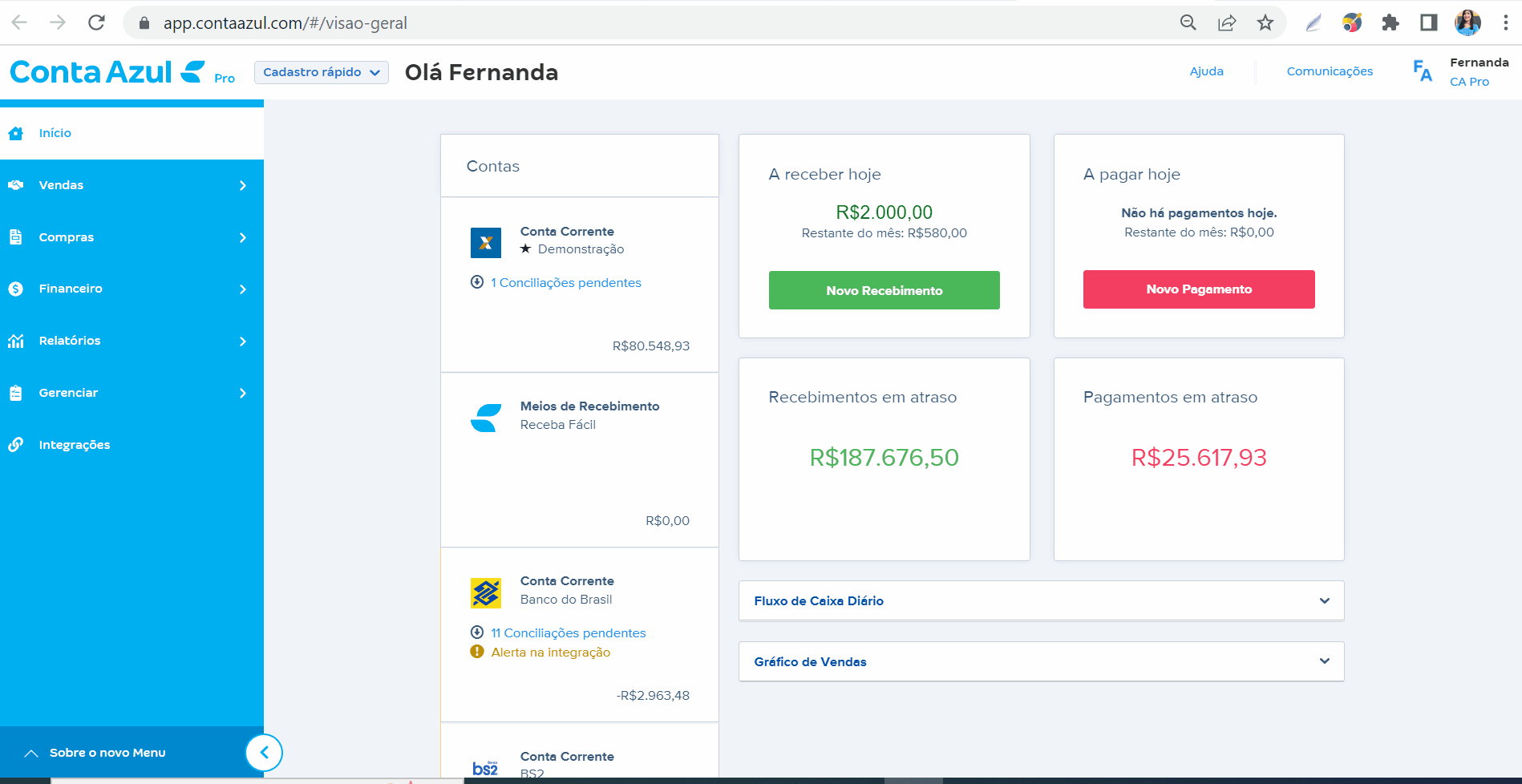Image resolution: width=1522 pixels, height=784 pixels.
Task: Open the Cadastro rápido dropdown
Action: [x=322, y=72]
